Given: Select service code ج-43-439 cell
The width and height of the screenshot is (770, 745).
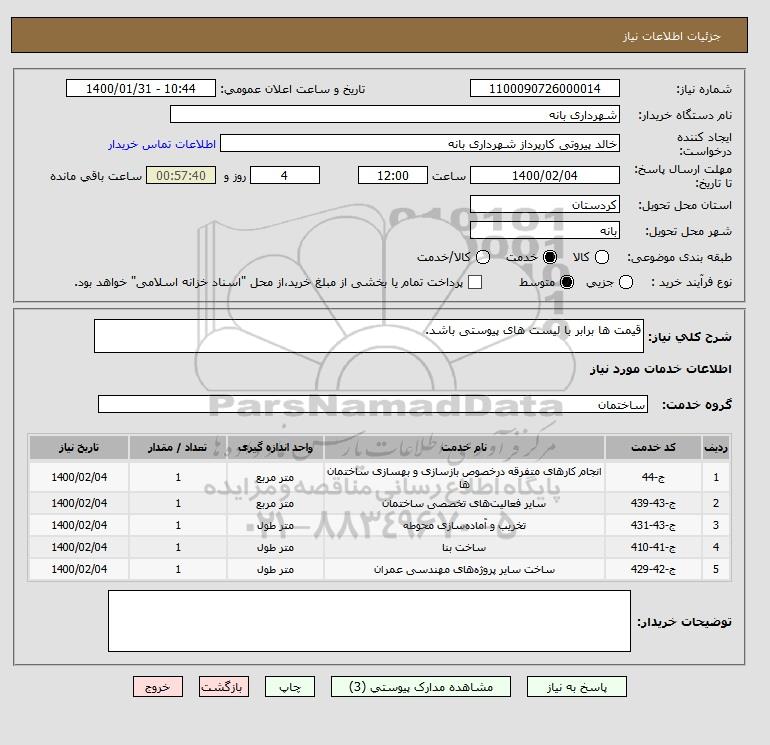Looking at the screenshot, I should [653, 503].
